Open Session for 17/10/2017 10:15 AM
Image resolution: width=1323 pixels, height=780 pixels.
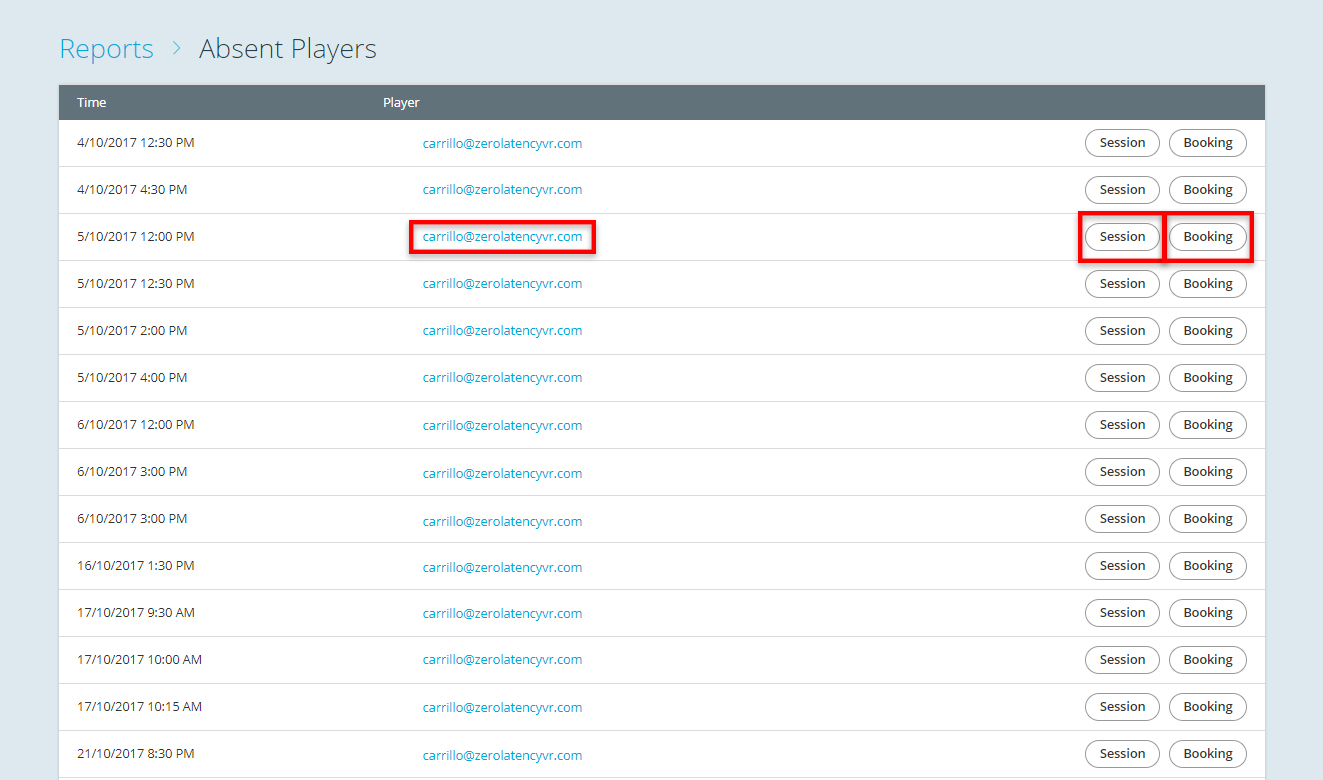pos(1122,707)
